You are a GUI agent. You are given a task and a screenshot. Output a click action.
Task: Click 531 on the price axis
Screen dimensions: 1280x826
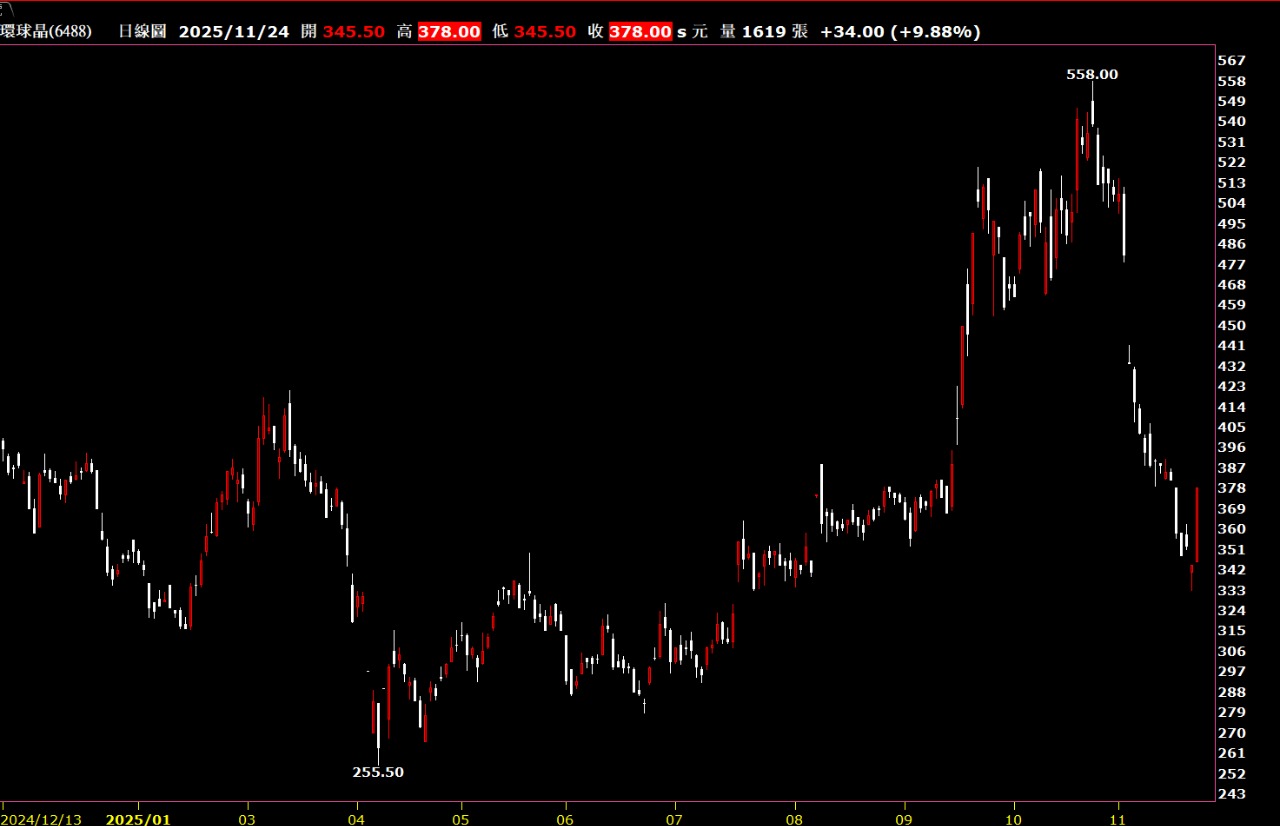point(1232,142)
